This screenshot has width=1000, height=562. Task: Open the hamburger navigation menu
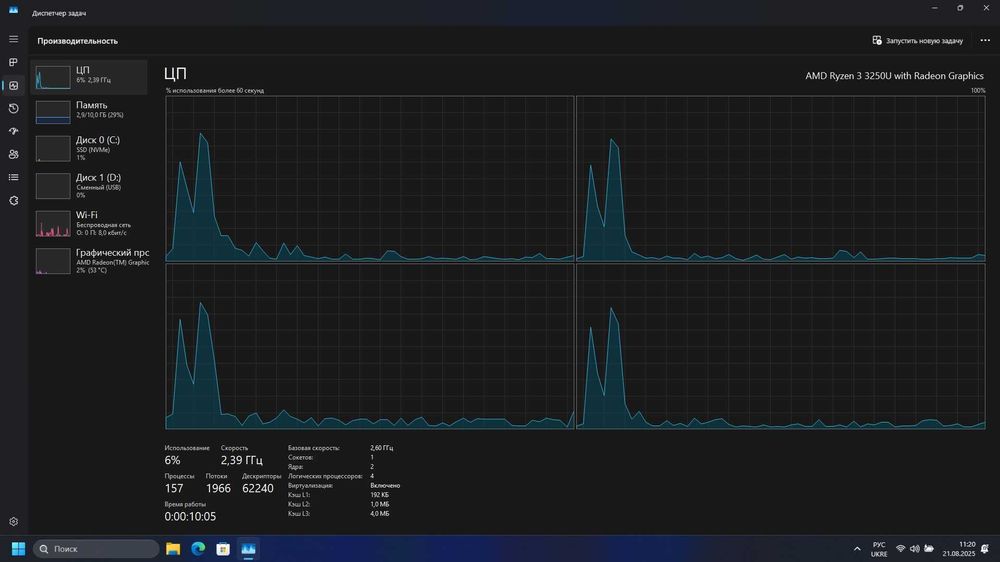coord(13,40)
